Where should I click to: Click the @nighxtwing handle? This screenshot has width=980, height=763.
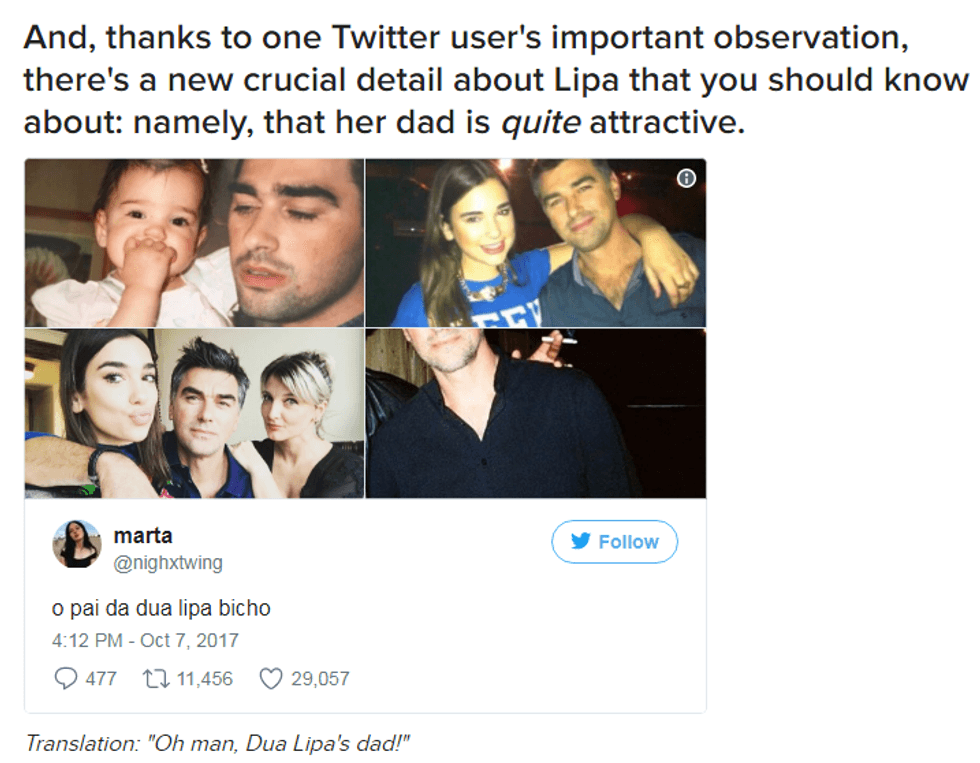pos(168,563)
